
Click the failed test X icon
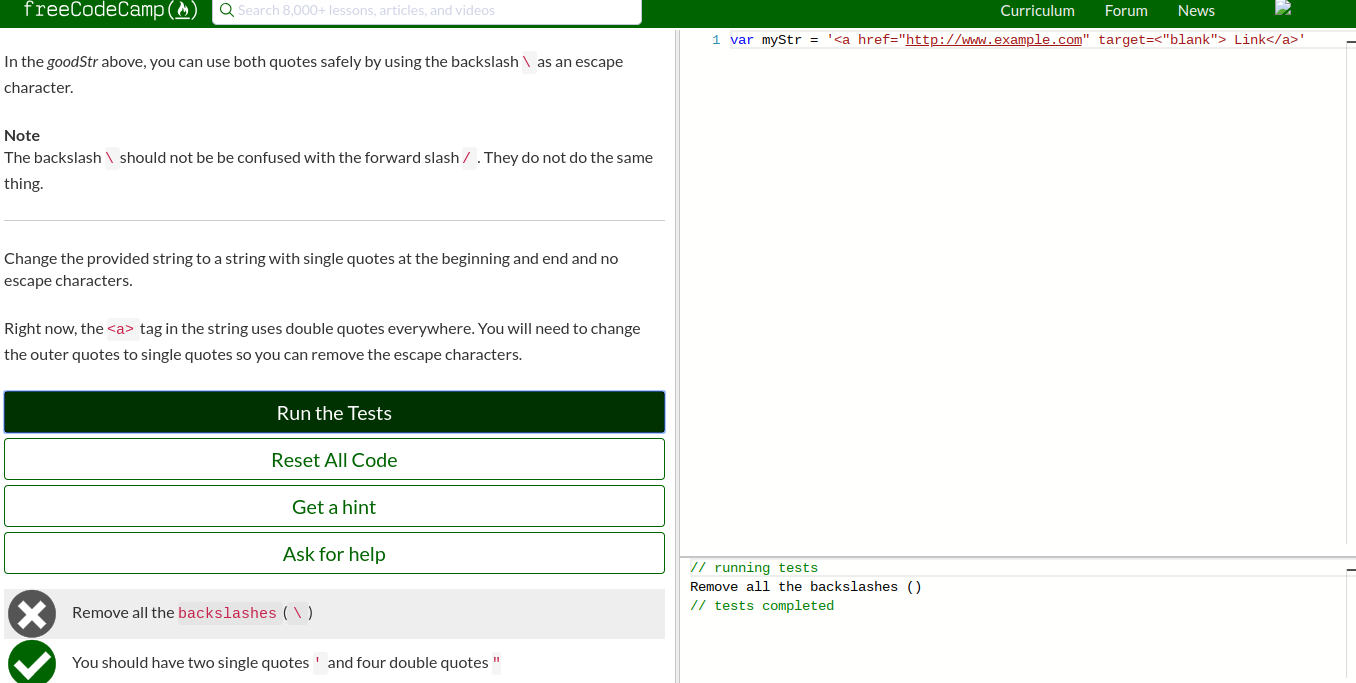coord(32,613)
